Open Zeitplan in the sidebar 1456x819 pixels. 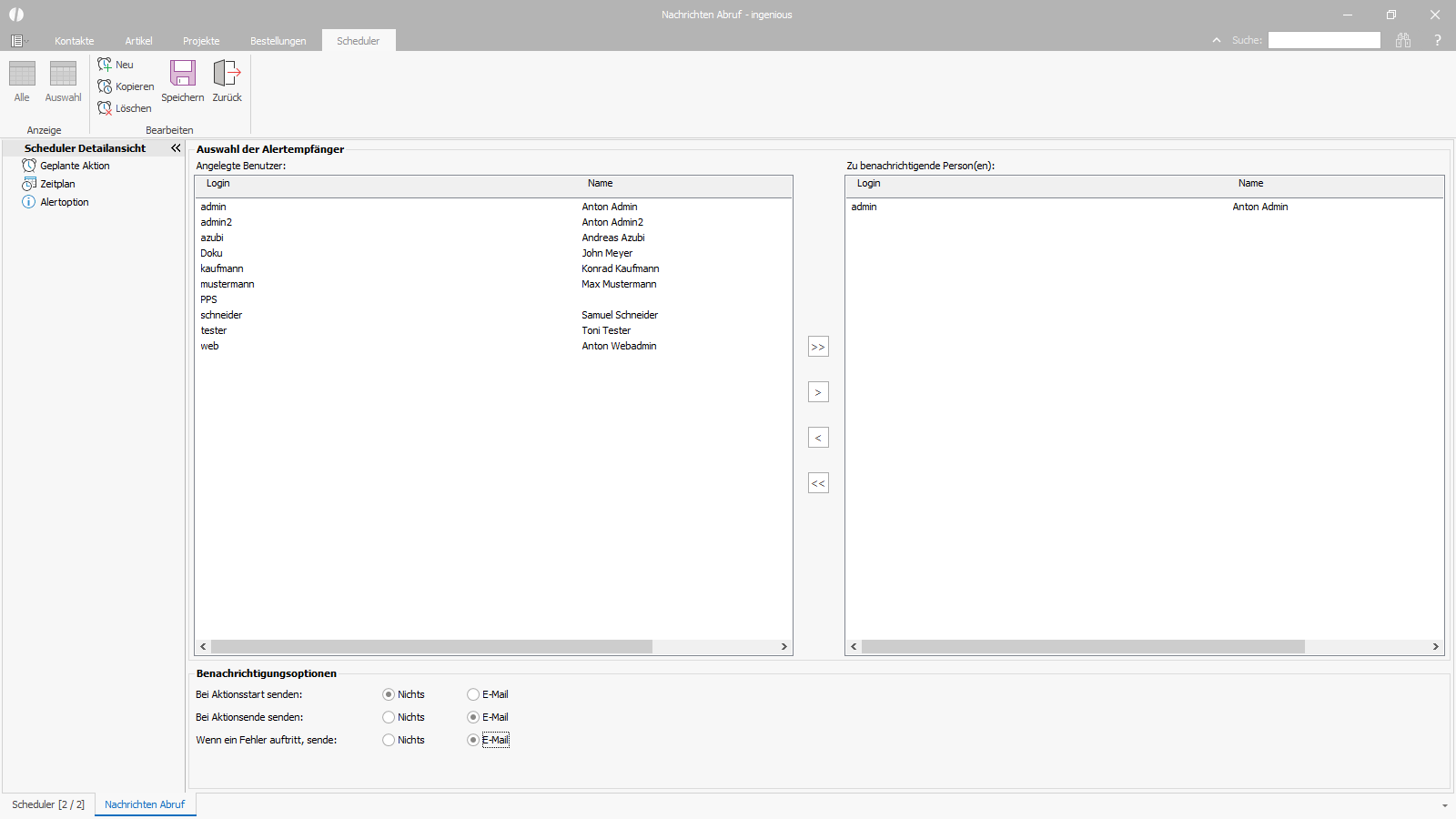point(48,184)
